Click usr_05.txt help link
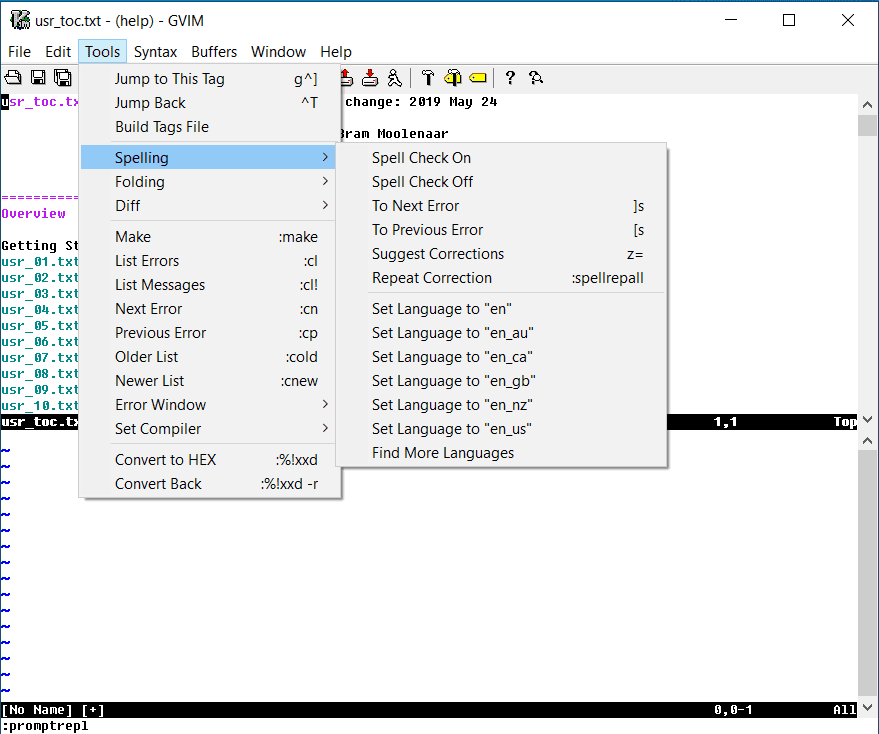Screen dimensions: 879x734 point(40,326)
